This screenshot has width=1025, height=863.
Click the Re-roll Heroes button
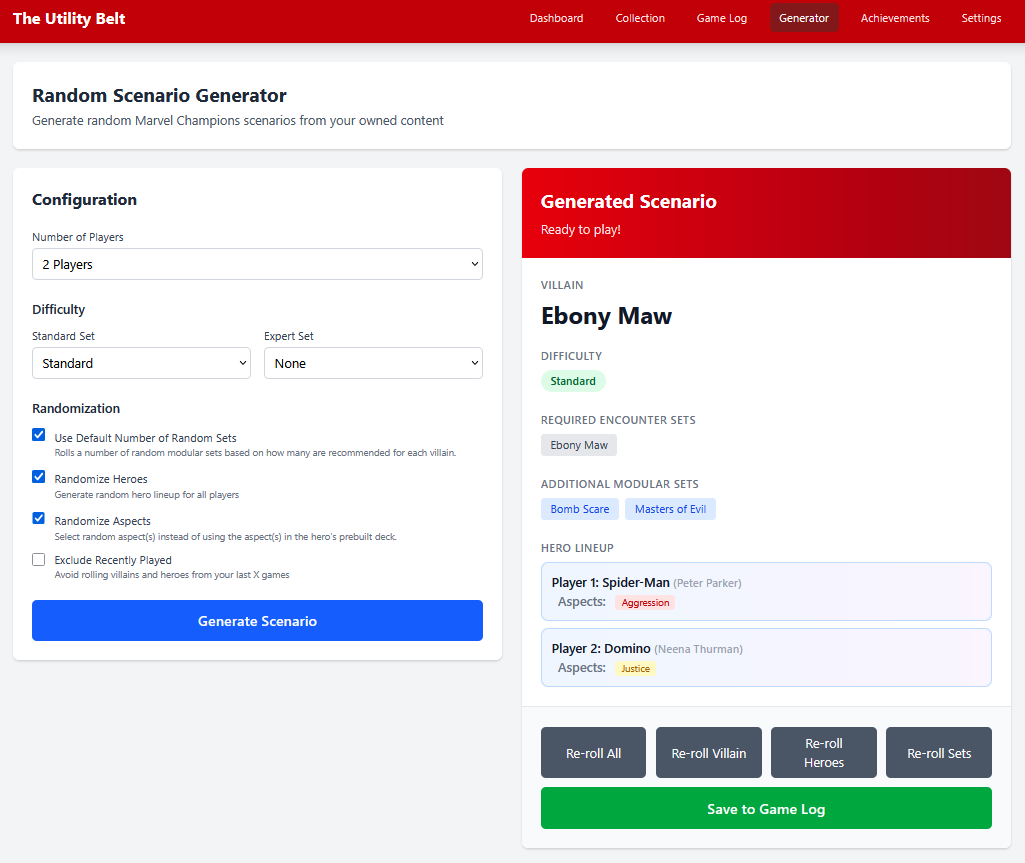click(x=823, y=753)
